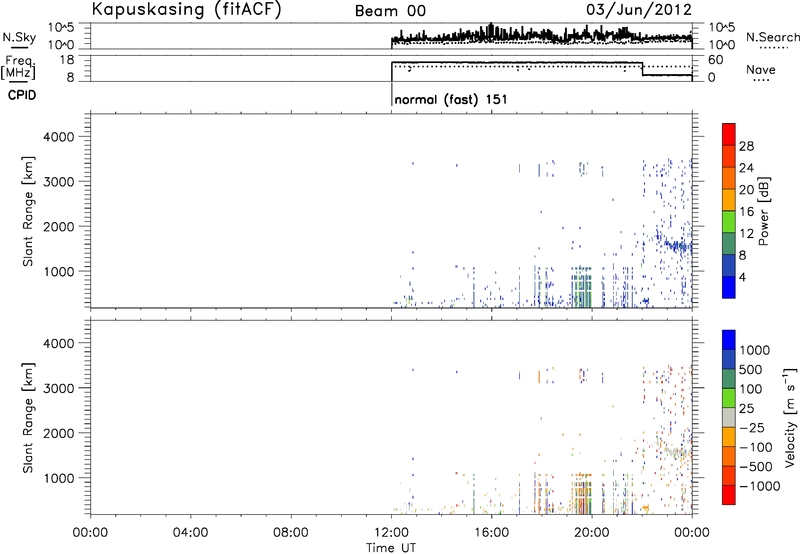This screenshot has width=800, height=554.
Task: Click the dense echo cluster in power panel
Action: tap(581, 287)
